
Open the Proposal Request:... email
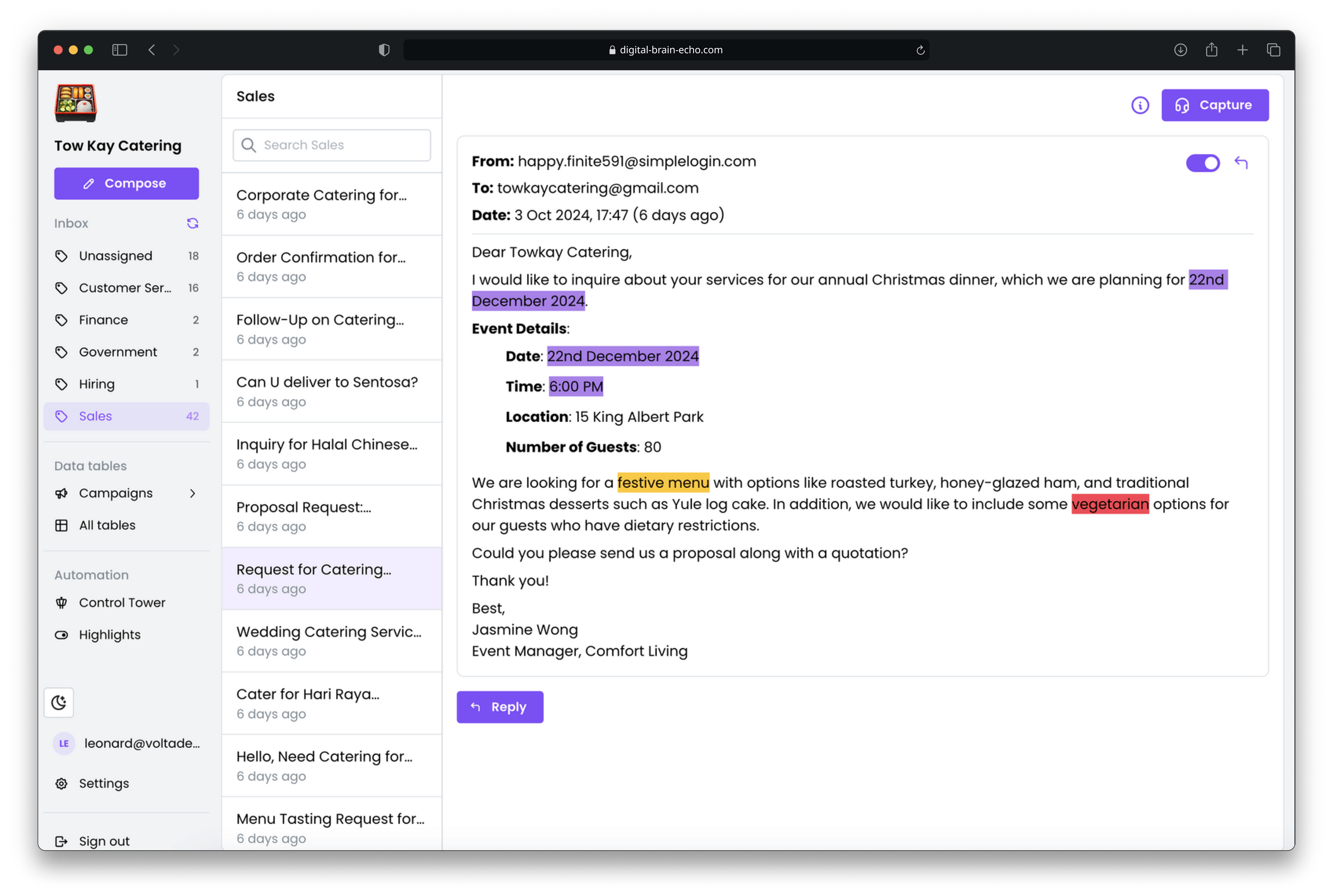click(332, 516)
